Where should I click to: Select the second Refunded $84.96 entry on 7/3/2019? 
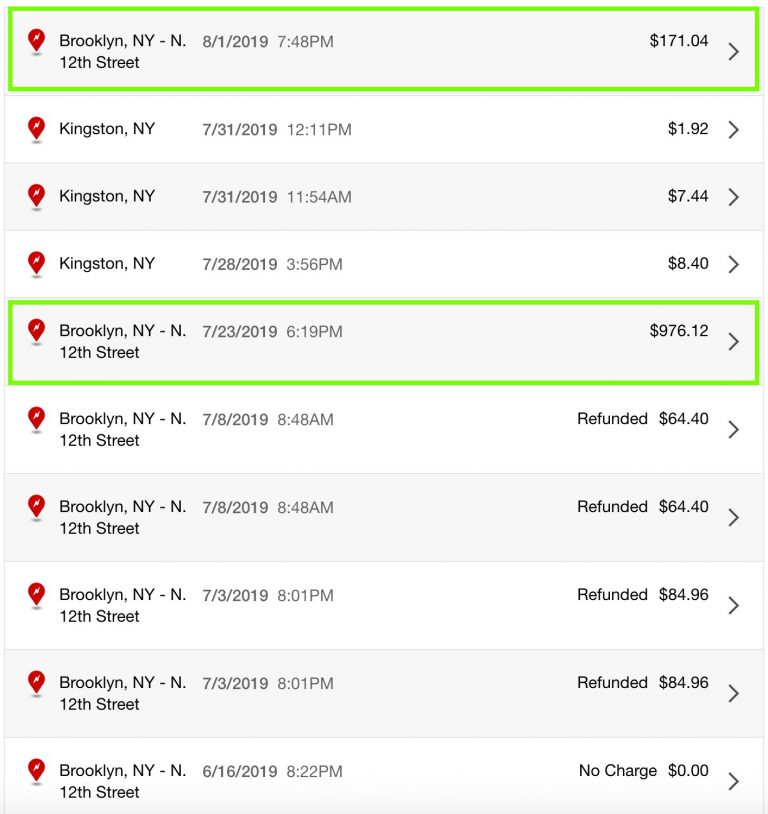point(384,694)
